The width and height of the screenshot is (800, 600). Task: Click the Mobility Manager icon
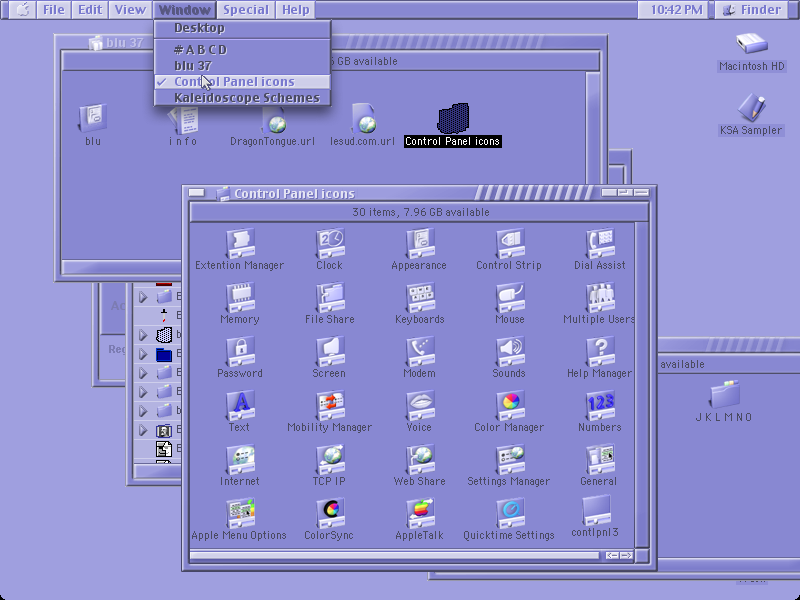click(330, 406)
